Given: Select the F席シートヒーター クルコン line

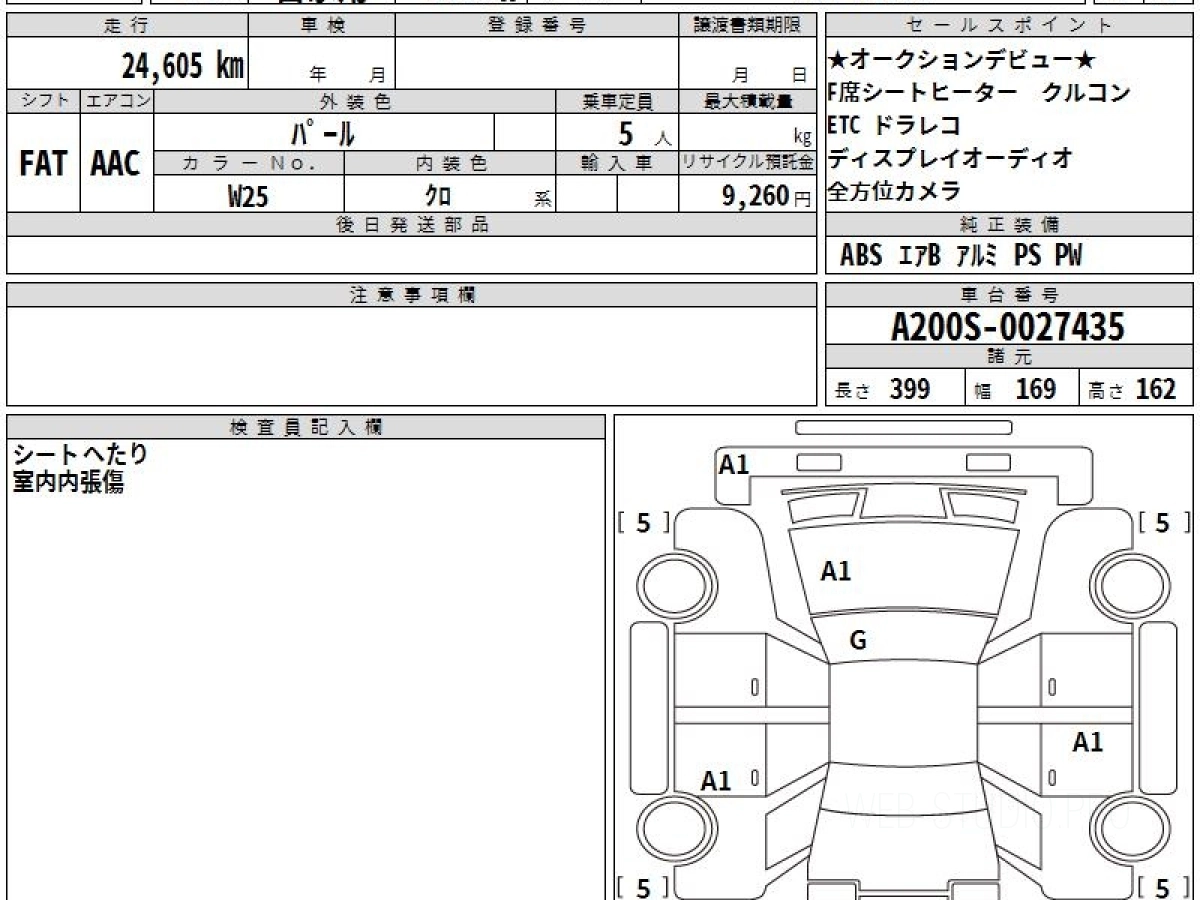Looking at the screenshot, I should click(x=979, y=92).
